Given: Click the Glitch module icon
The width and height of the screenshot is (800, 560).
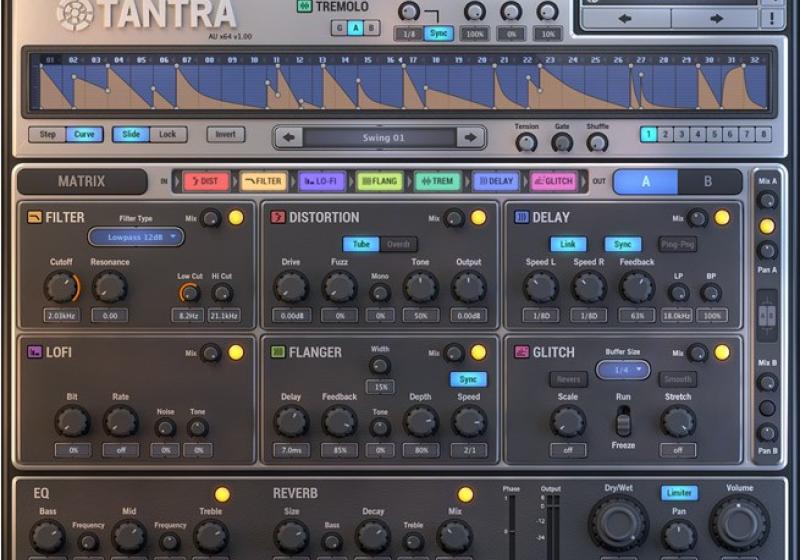Looking at the screenshot, I should click(521, 352).
